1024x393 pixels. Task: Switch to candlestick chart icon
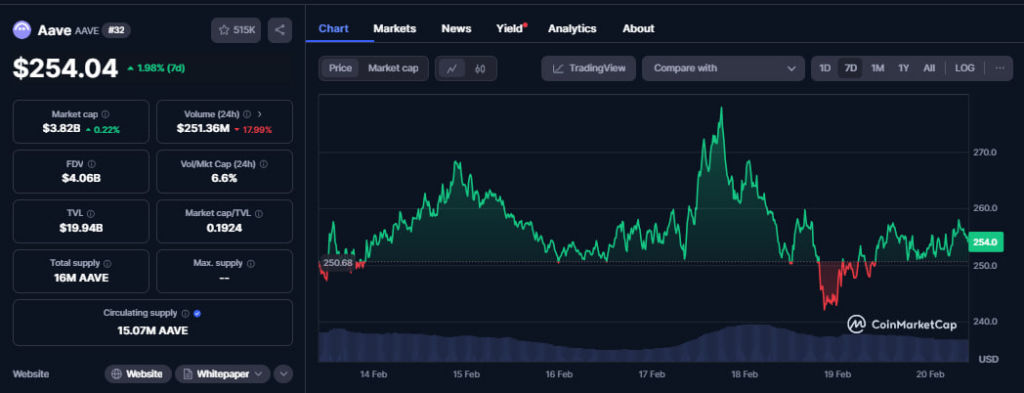481,69
